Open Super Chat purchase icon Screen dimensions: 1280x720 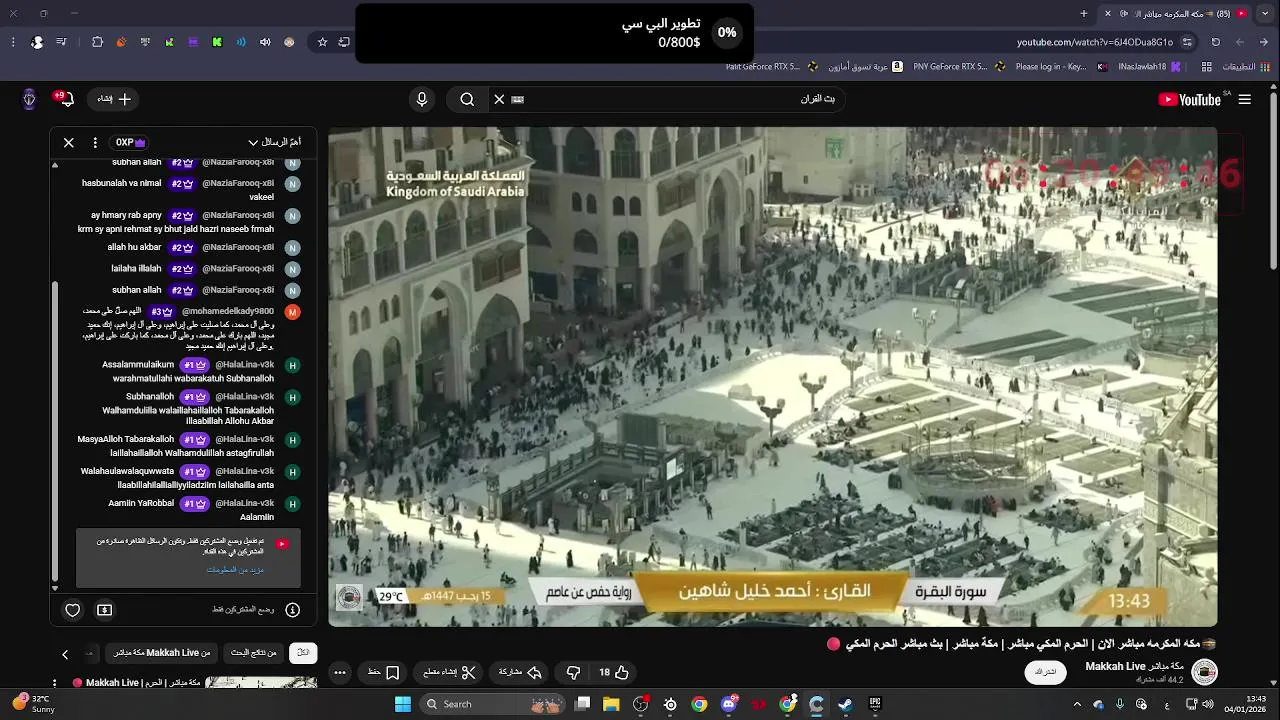pyautogui.click(x=104, y=610)
